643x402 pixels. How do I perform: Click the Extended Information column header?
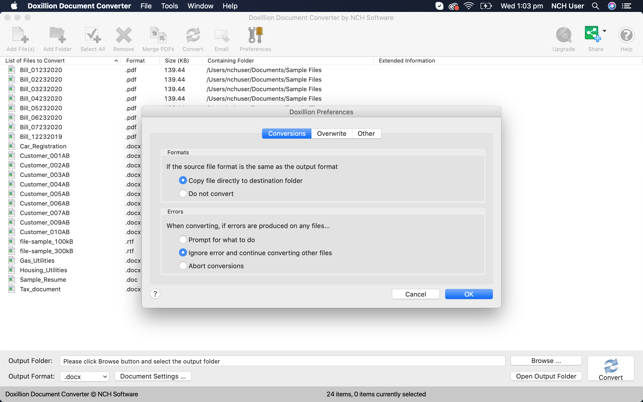click(x=508, y=61)
